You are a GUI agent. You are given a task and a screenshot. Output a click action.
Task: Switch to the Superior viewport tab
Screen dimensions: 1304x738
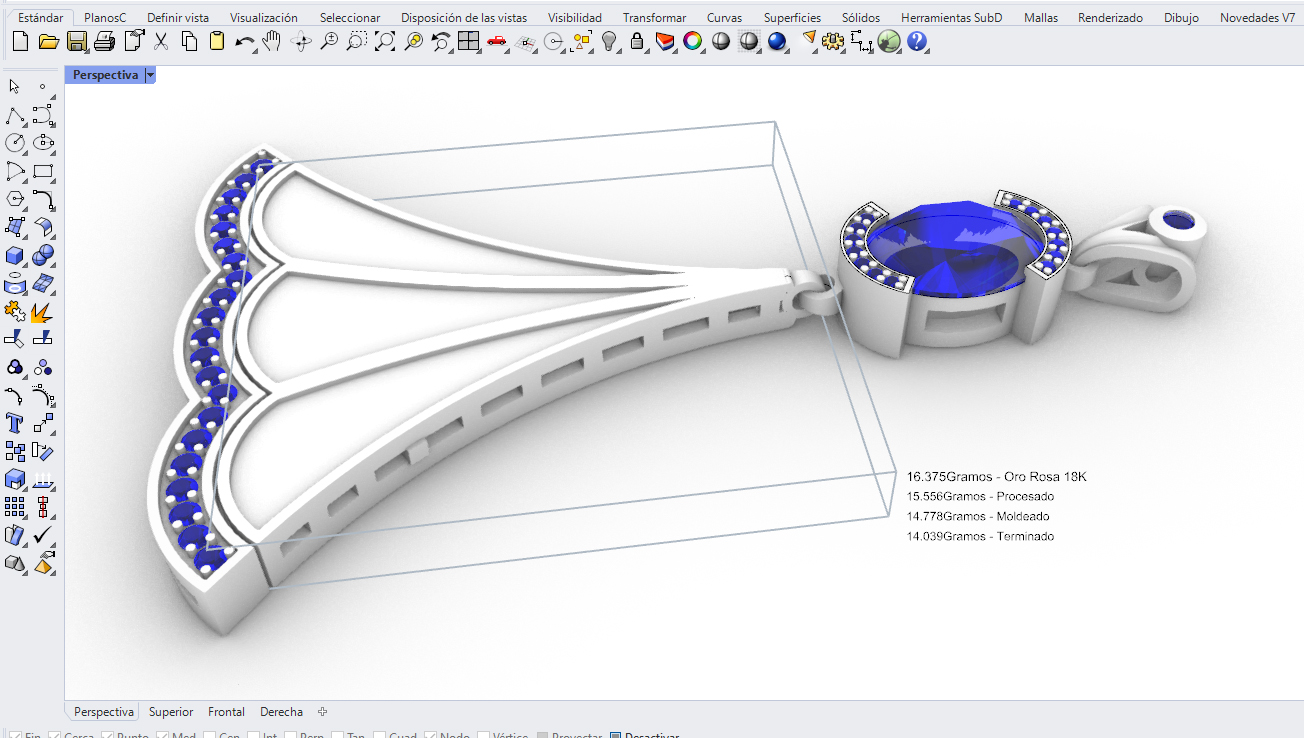click(171, 712)
